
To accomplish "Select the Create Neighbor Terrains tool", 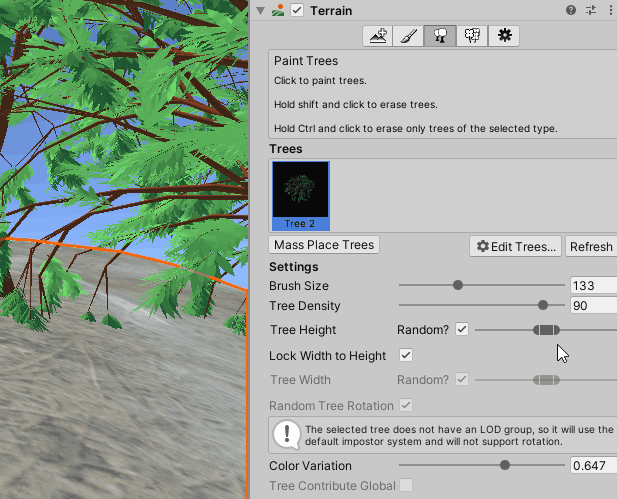I will (377, 36).
